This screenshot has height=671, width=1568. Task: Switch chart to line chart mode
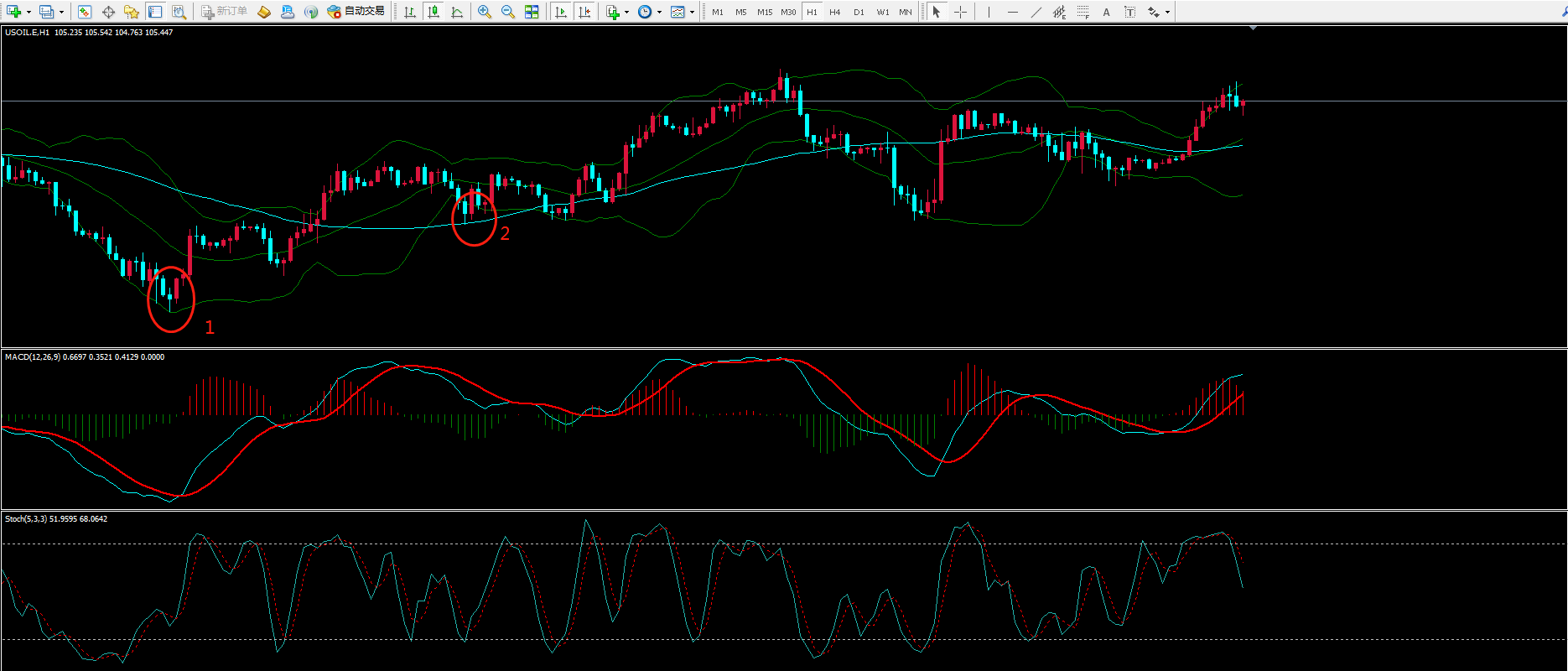coord(457,12)
